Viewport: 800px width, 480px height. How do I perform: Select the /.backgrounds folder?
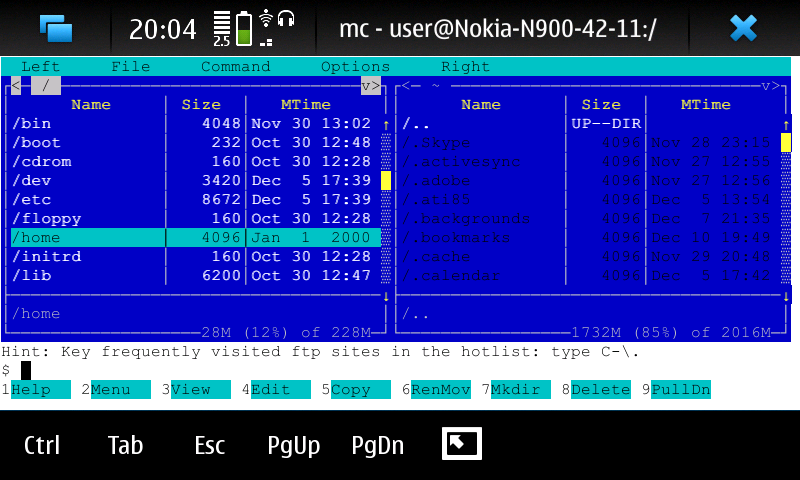[x=591, y=218]
